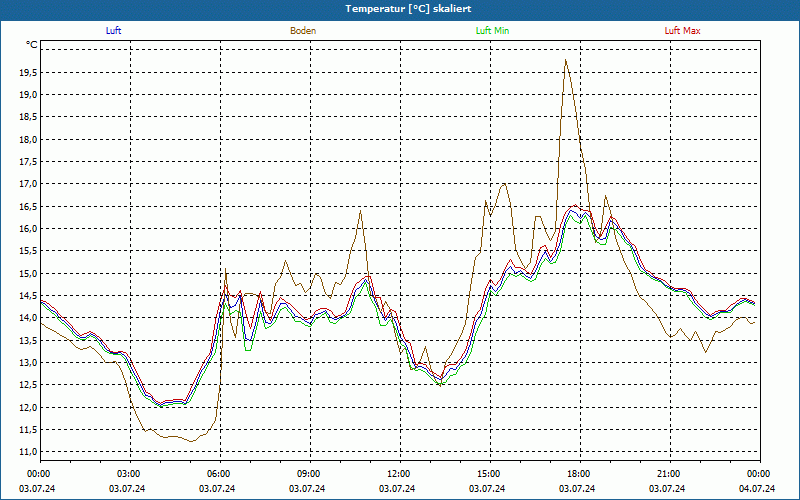Click the 16,5 y-axis value

[x=28, y=207]
